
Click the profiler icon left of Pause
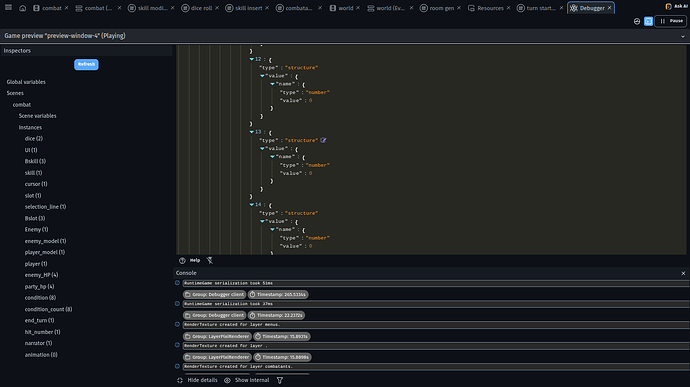tap(637, 21)
